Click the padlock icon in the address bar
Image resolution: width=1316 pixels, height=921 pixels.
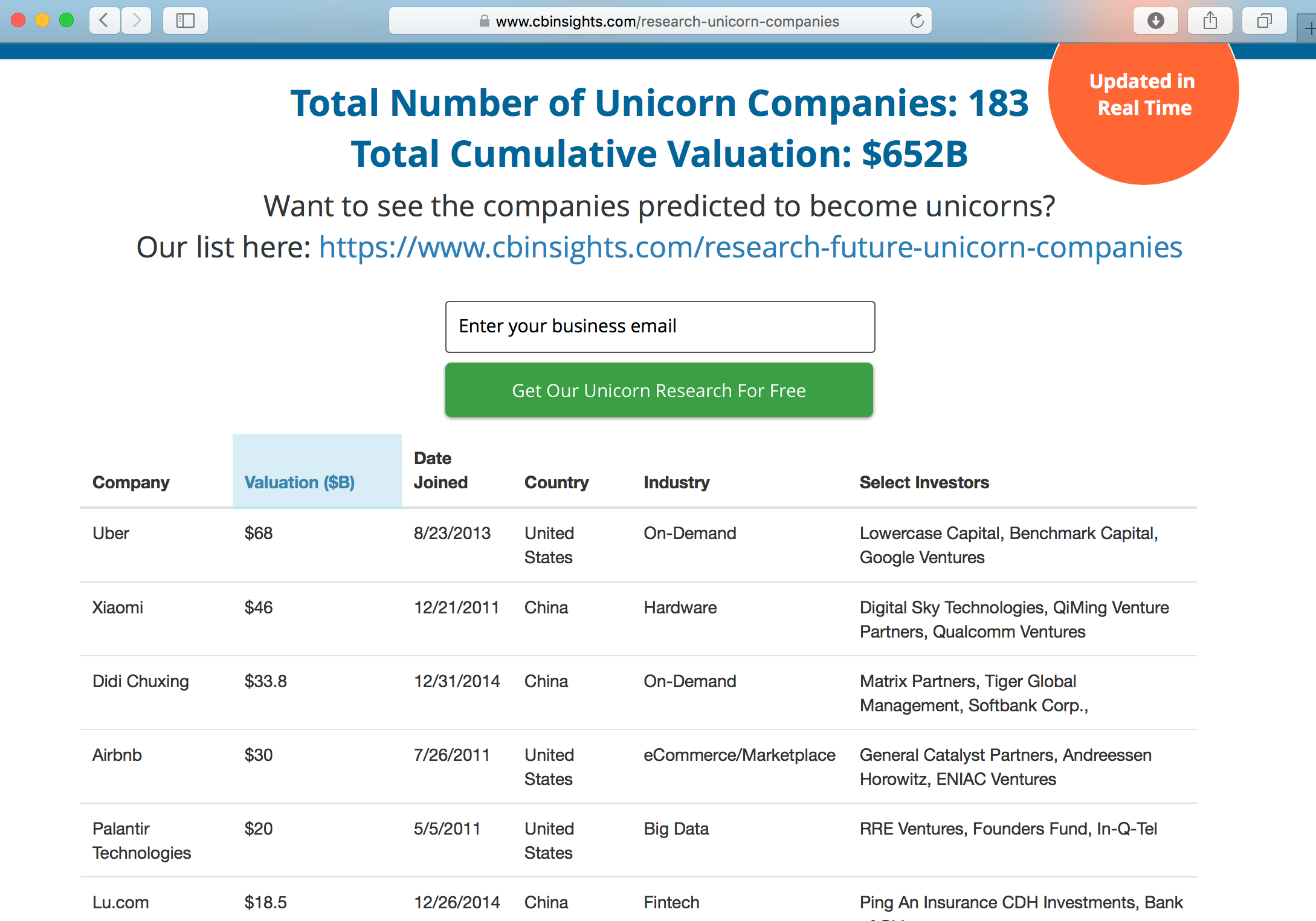(484, 21)
